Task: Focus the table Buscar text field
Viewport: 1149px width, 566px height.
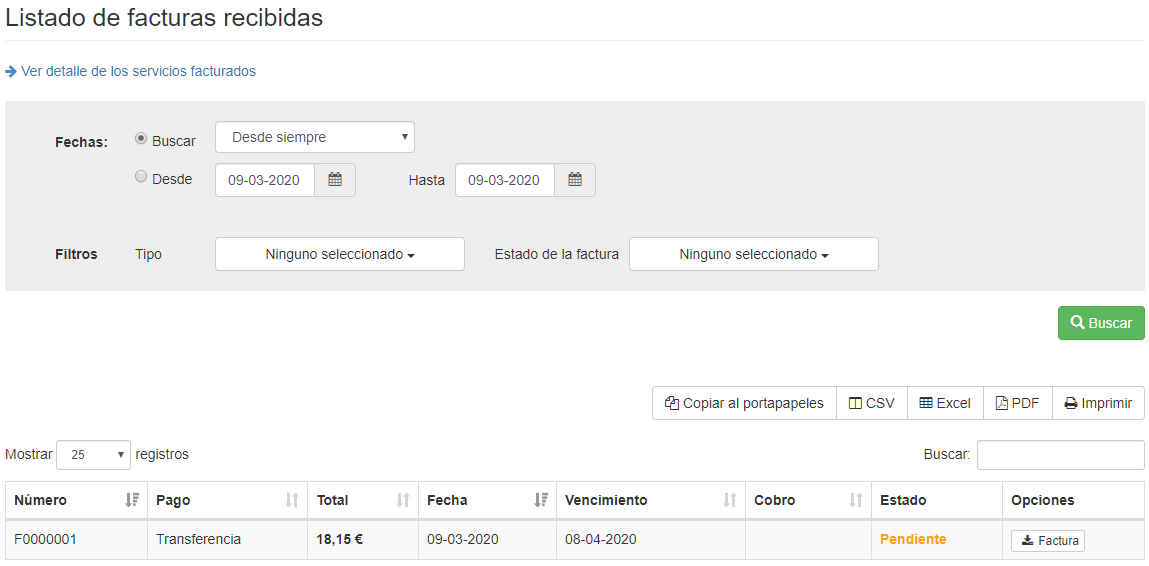Action: click(1060, 454)
